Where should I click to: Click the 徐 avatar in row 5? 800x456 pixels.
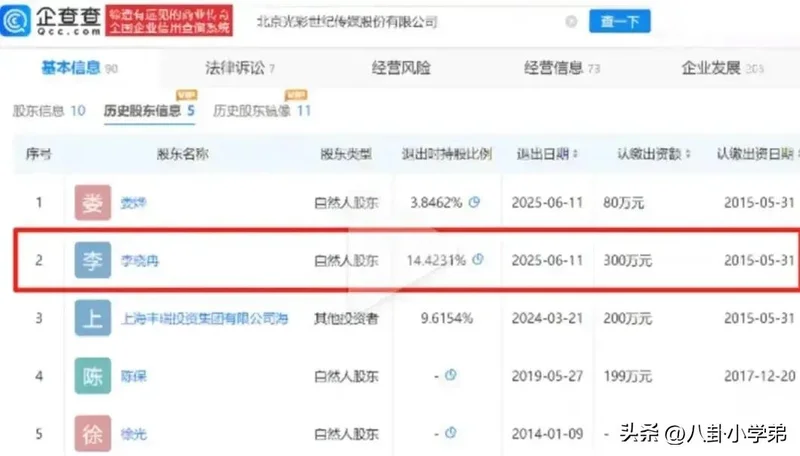tap(92, 434)
